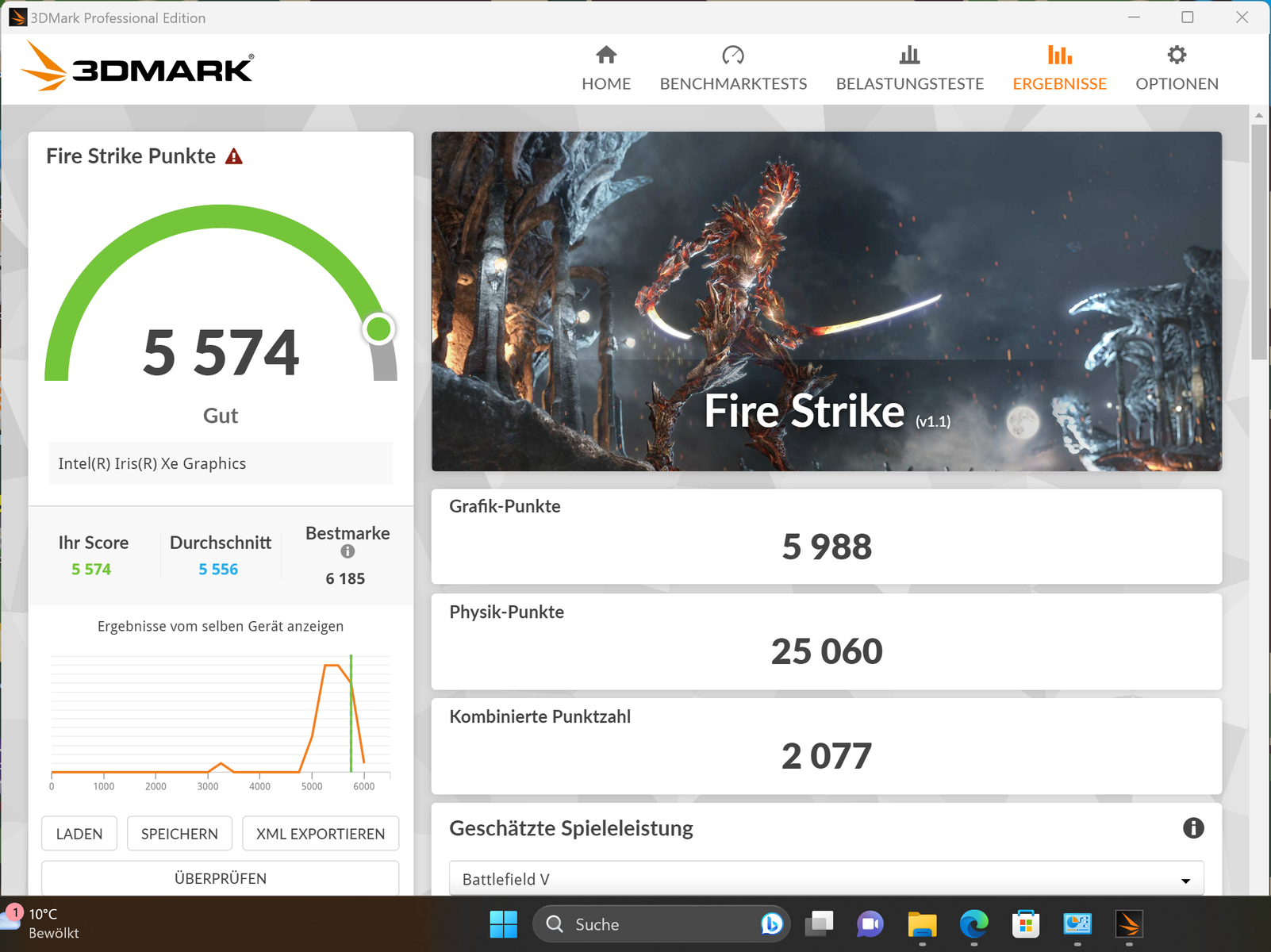
Task: Click the red warning triangle beside Fire Strike Punkte
Action: tap(233, 156)
